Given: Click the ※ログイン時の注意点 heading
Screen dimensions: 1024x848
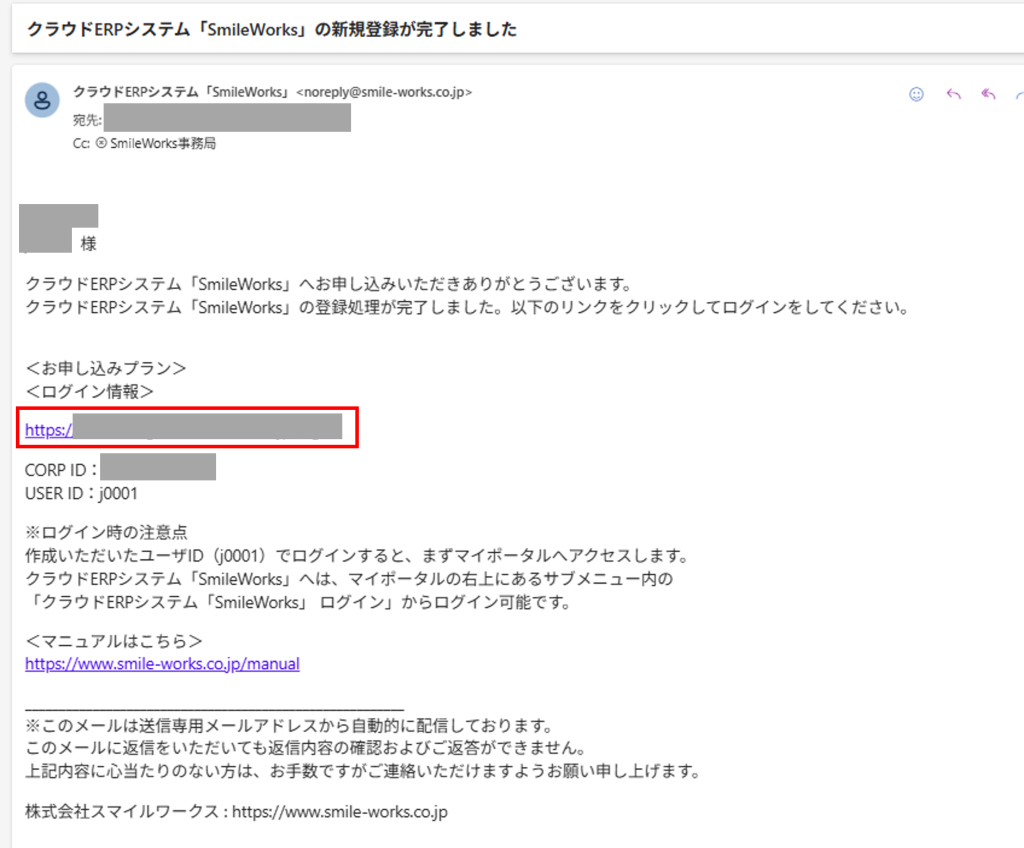Looking at the screenshot, I should pos(106,532).
